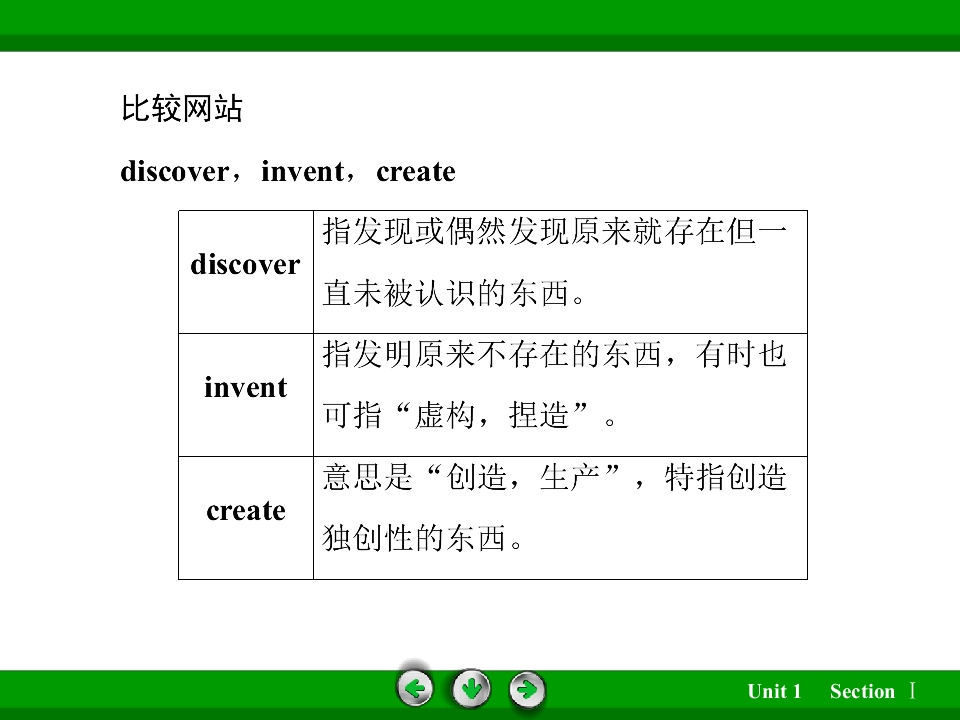Select the 'discover' table cell
The width and height of the screenshot is (960, 720).
[246, 272]
